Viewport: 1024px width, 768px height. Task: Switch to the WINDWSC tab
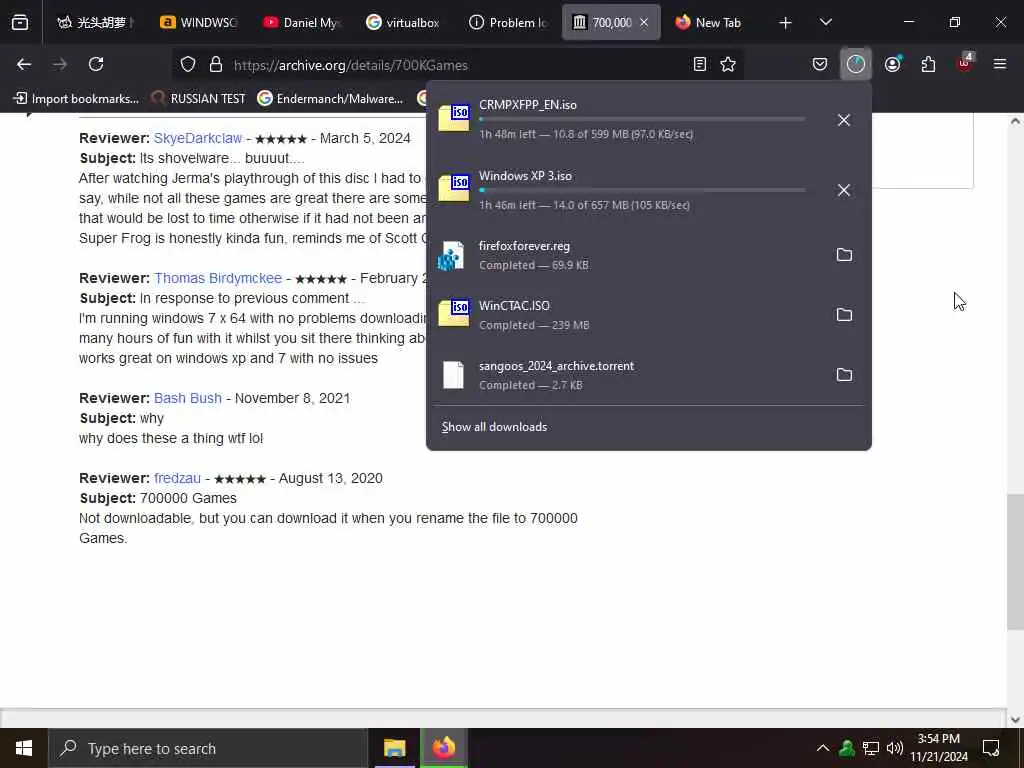coord(198,23)
